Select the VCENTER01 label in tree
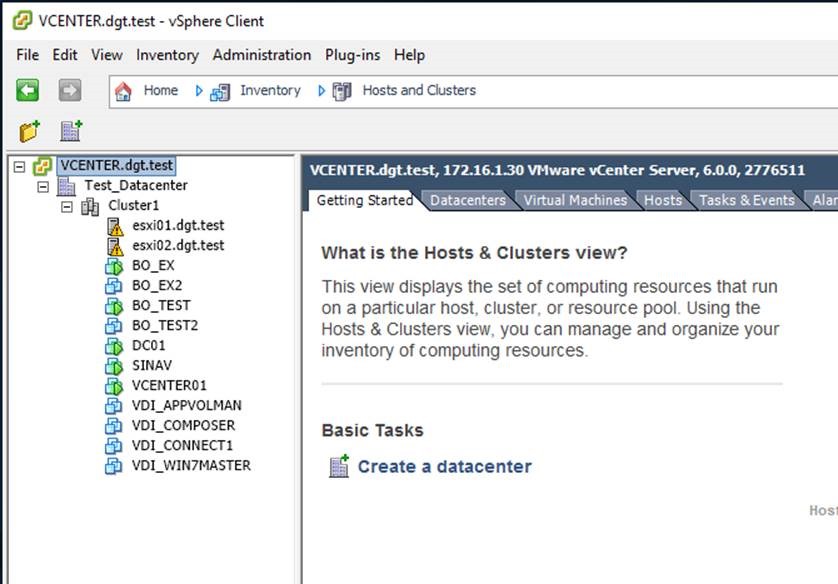838x584 pixels. 169,385
